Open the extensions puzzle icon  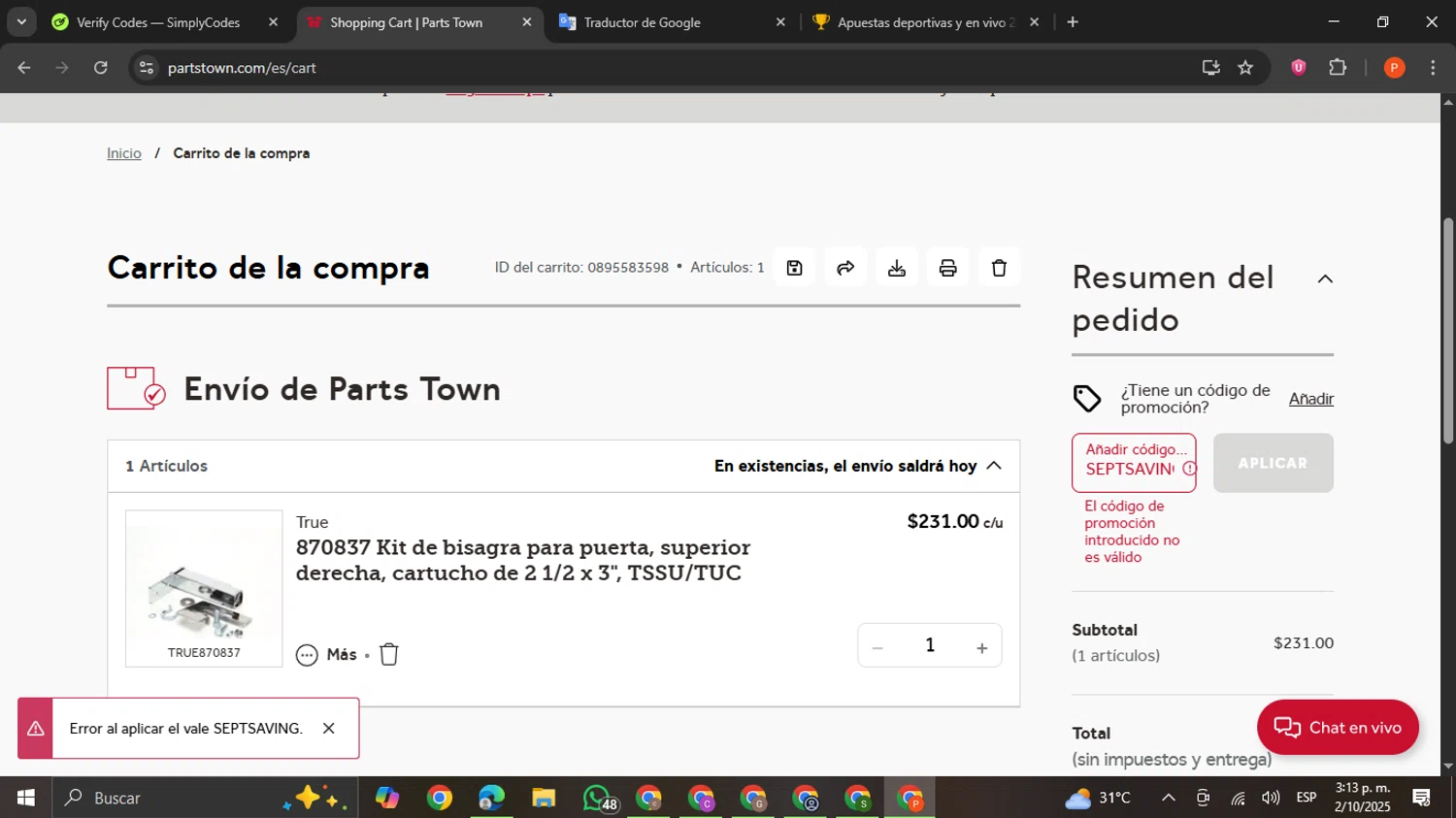click(x=1338, y=68)
